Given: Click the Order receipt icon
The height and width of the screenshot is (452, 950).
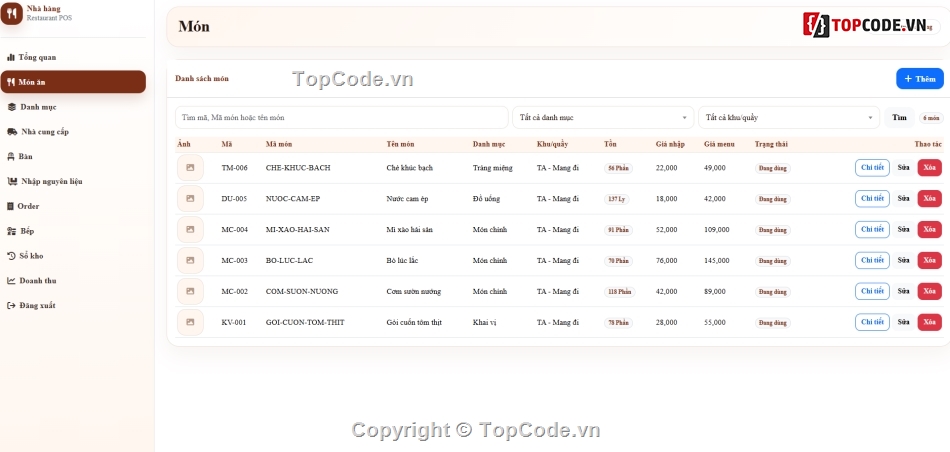Looking at the screenshot, I should pos(10,207).
